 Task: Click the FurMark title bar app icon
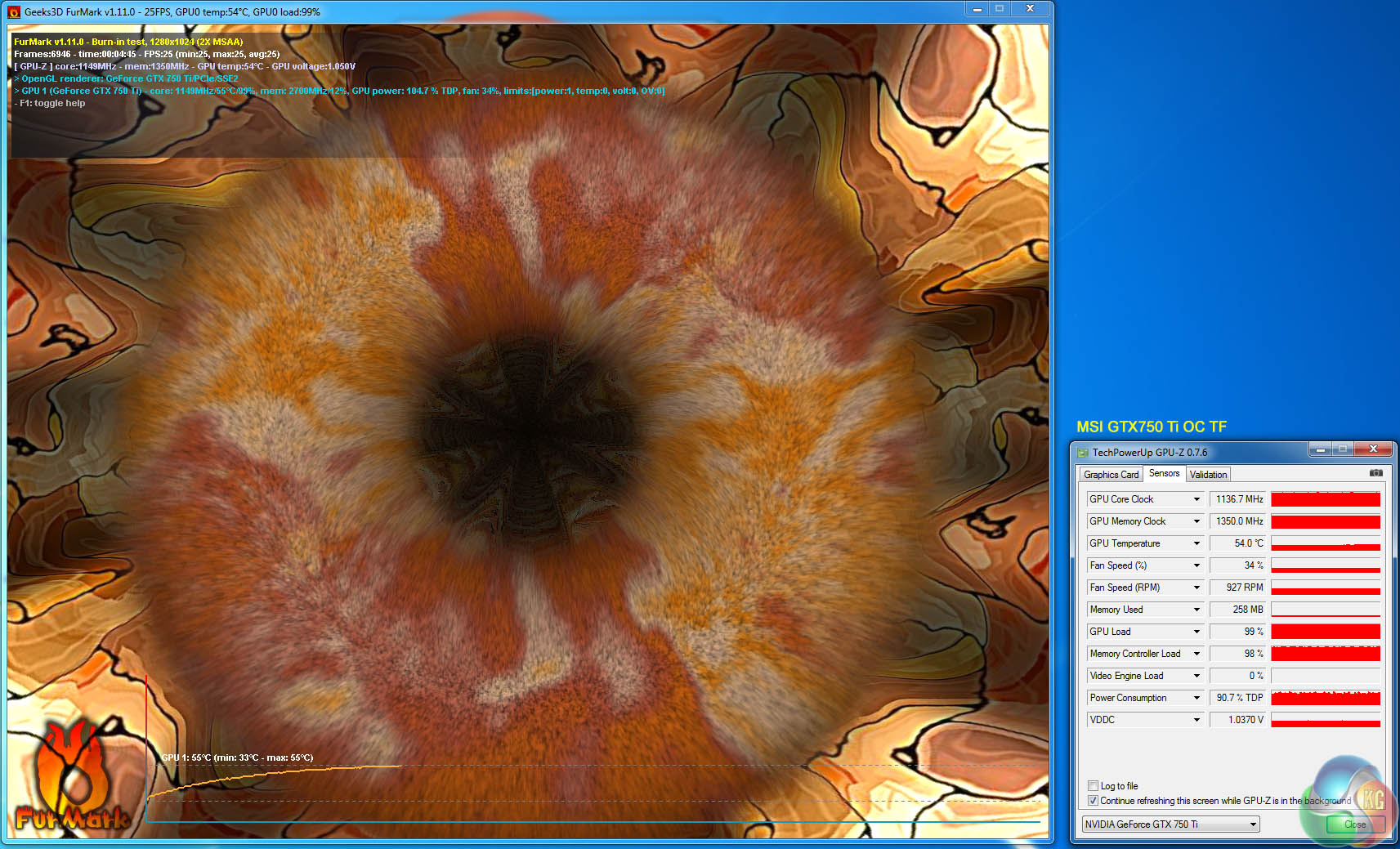14,12
